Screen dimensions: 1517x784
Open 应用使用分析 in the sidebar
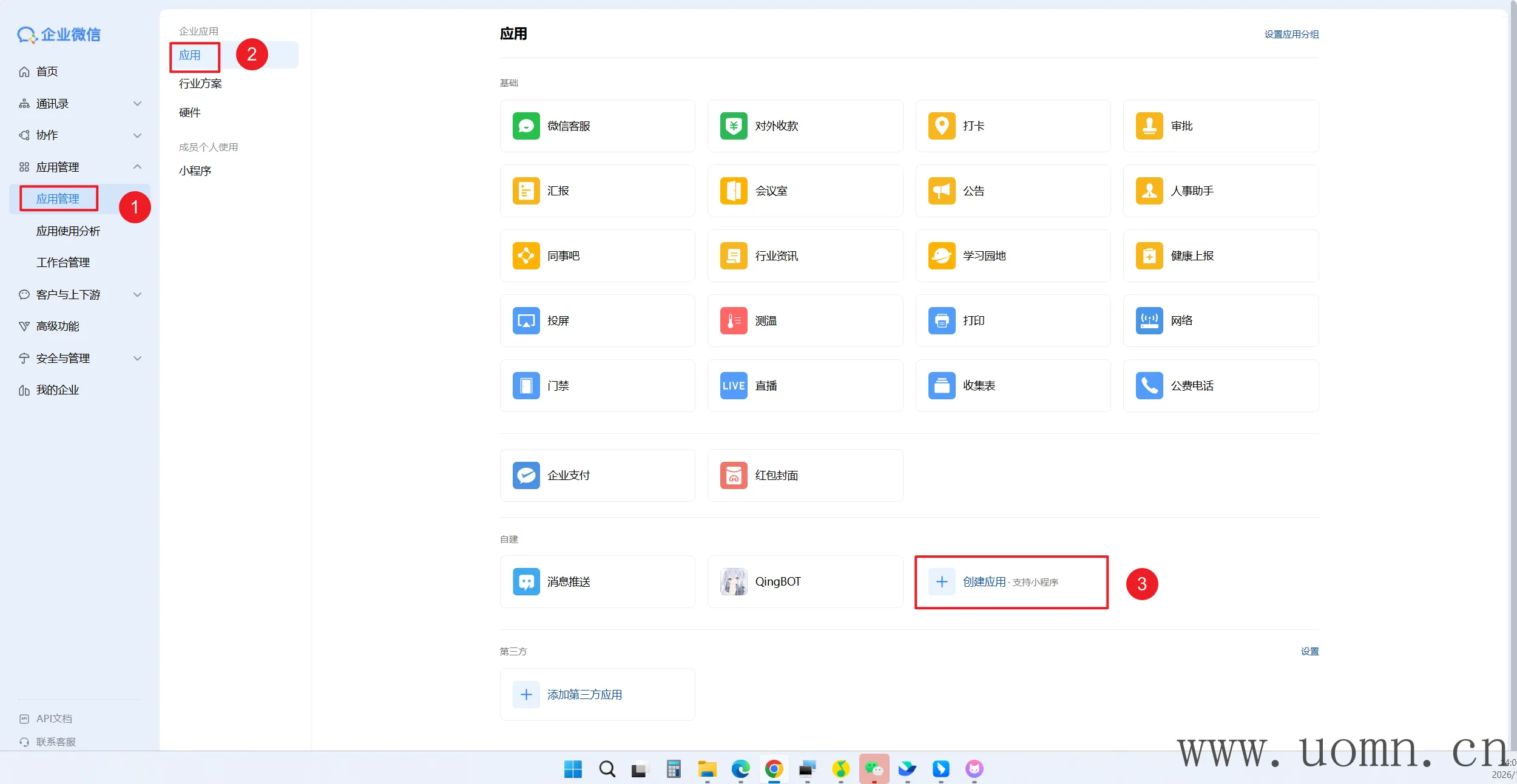point(68,231)
